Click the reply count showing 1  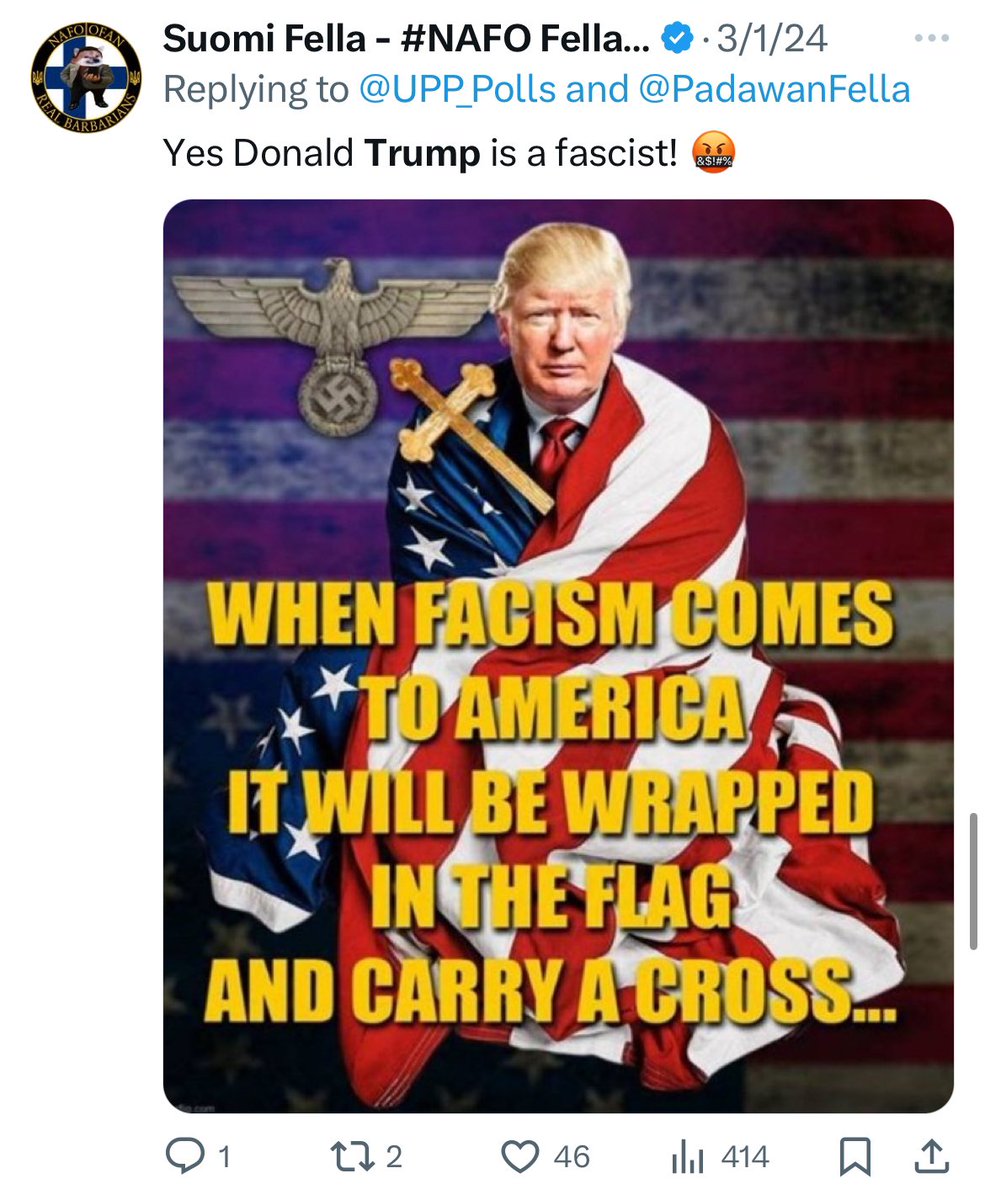[x=224, y=1158]
